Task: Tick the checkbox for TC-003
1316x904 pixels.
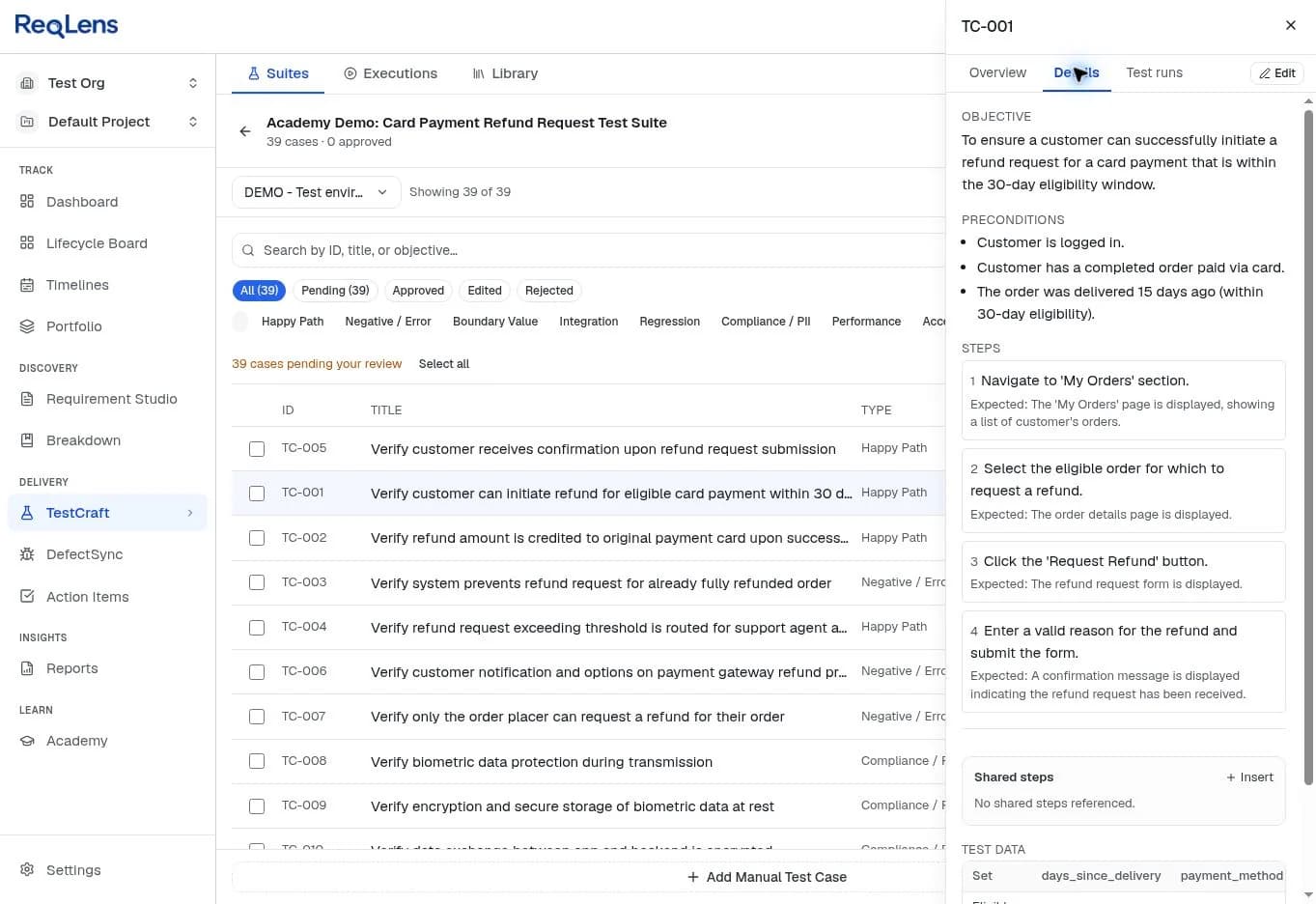Action: [x=257, y=582]
